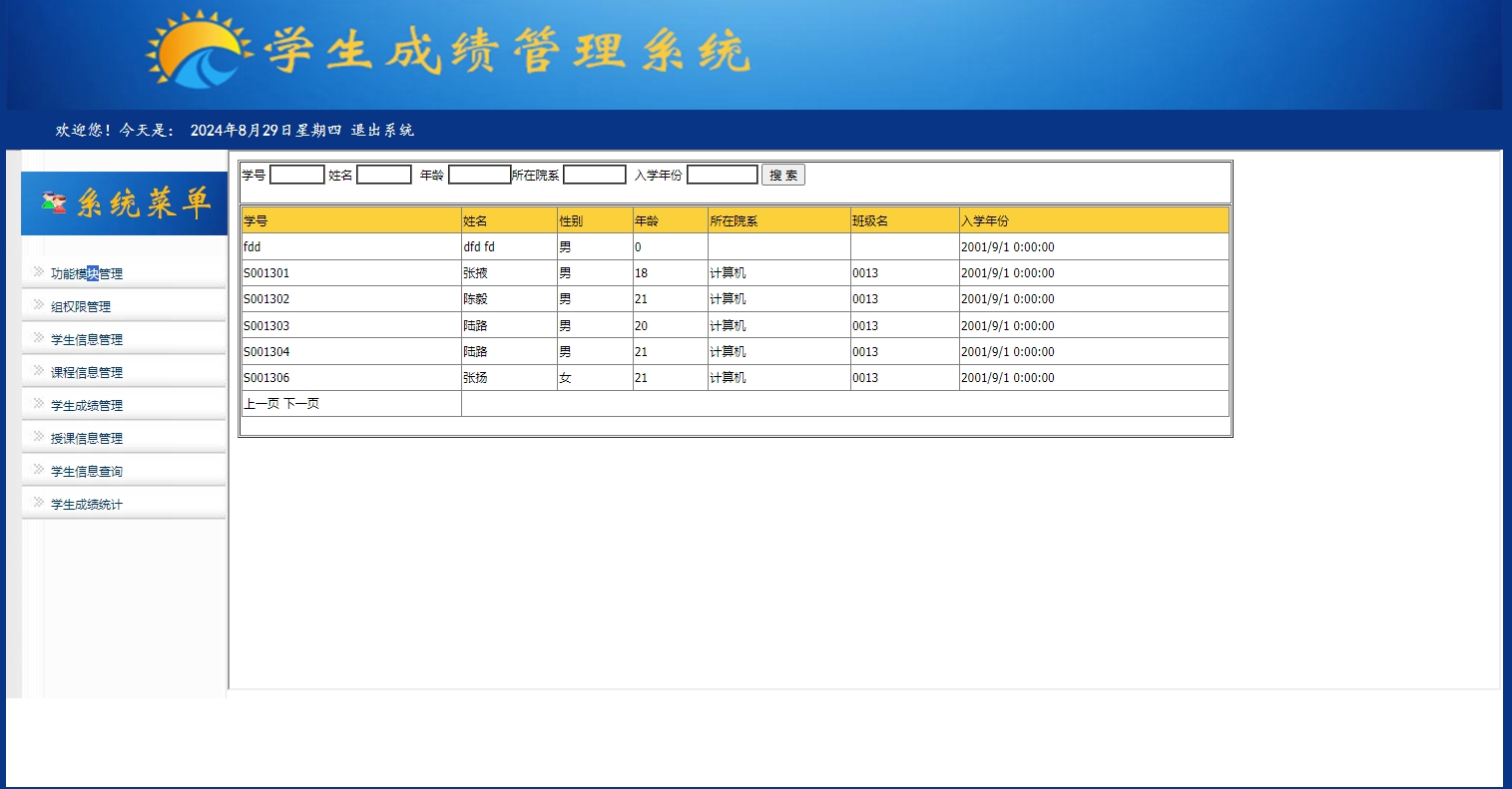Focus the 姓名 search input field

click(x=383, y=175)
